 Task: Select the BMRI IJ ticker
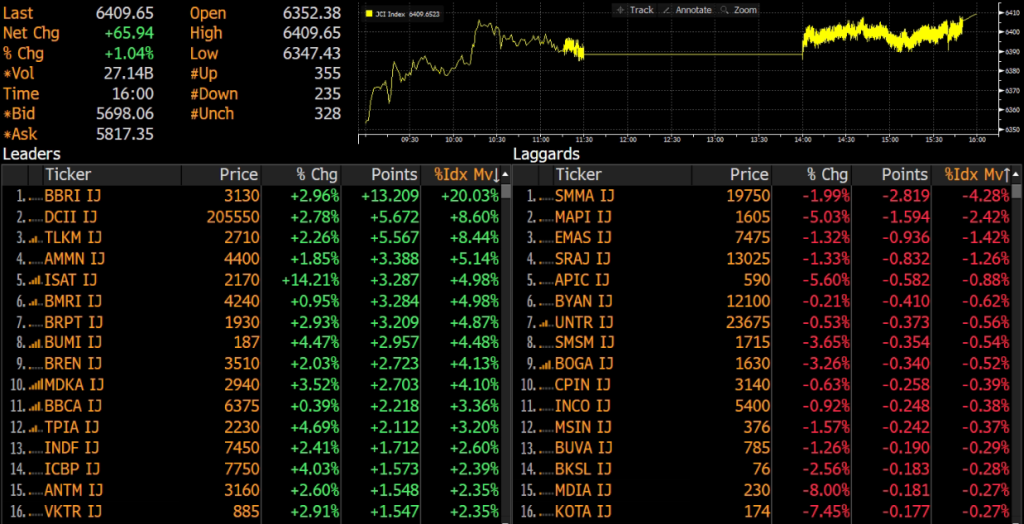pos(73,301)
